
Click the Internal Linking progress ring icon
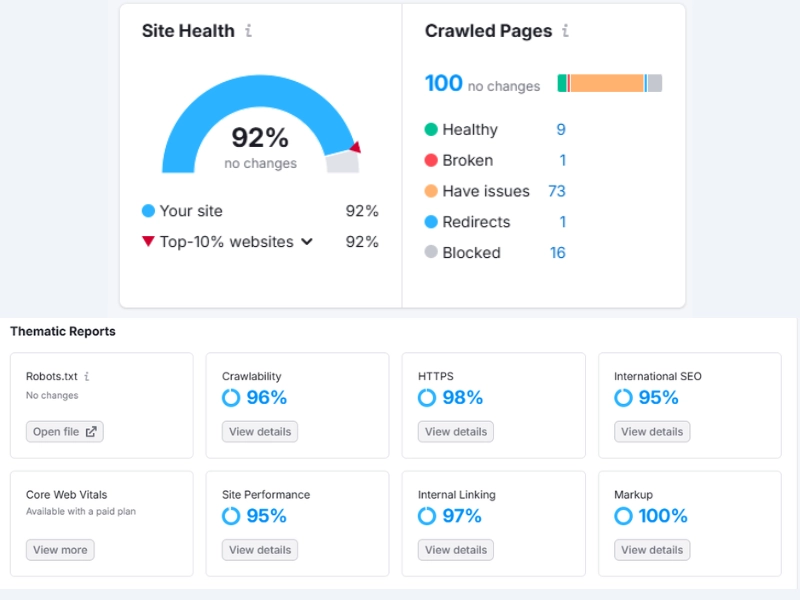pos(427,516)
